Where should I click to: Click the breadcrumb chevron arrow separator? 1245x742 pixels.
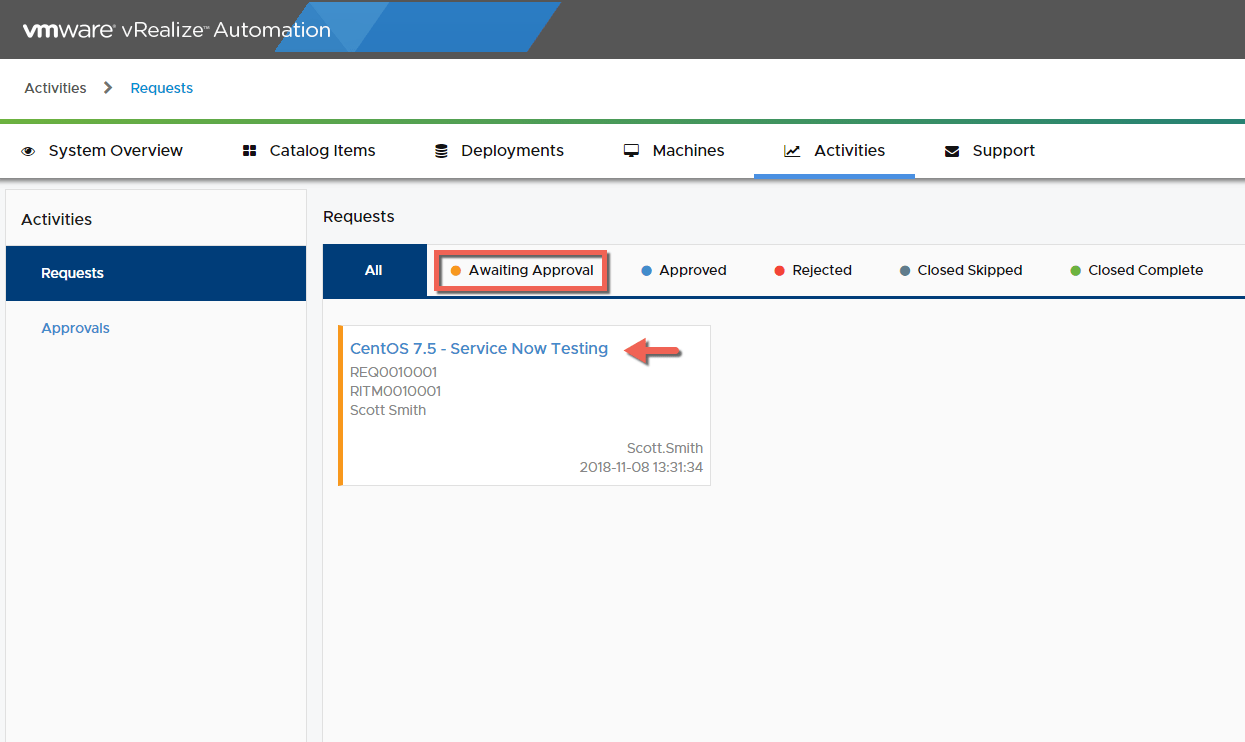[x=108, y=88]
